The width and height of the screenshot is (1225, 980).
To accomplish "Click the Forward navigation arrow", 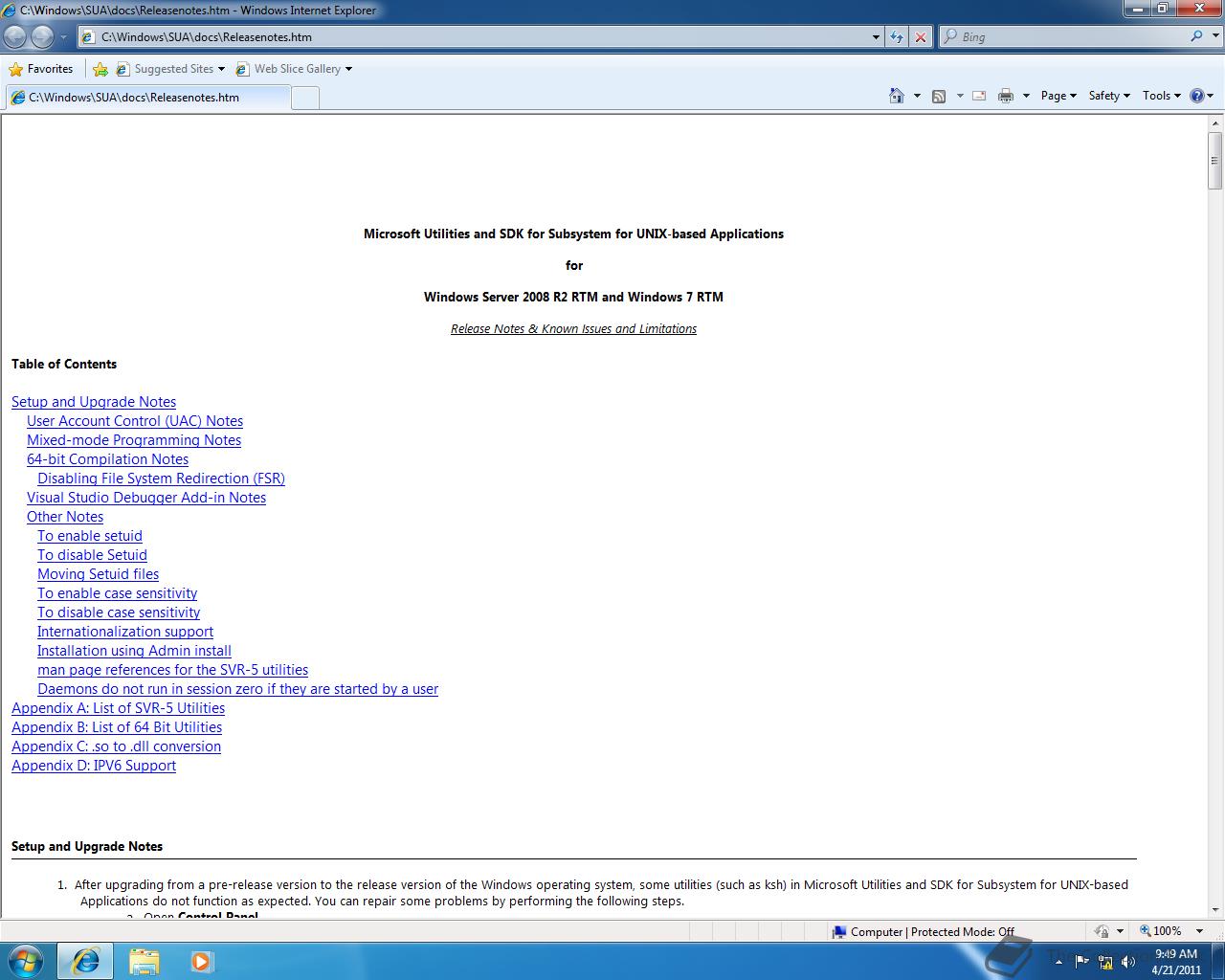I will point(42,36).
